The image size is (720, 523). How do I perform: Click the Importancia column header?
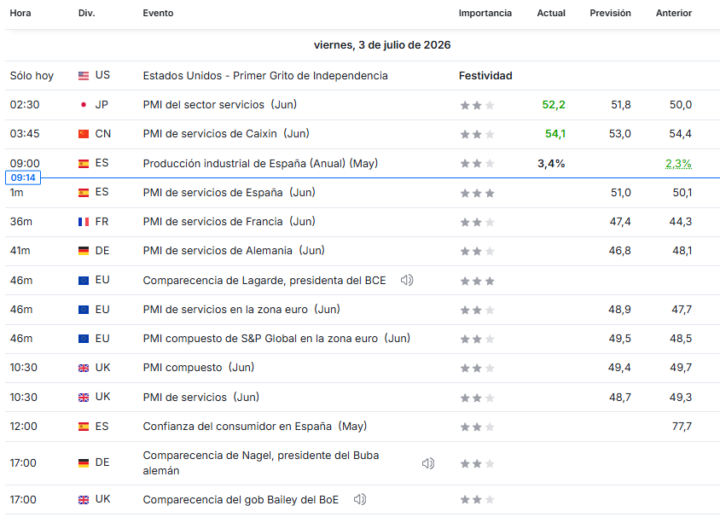485,13
